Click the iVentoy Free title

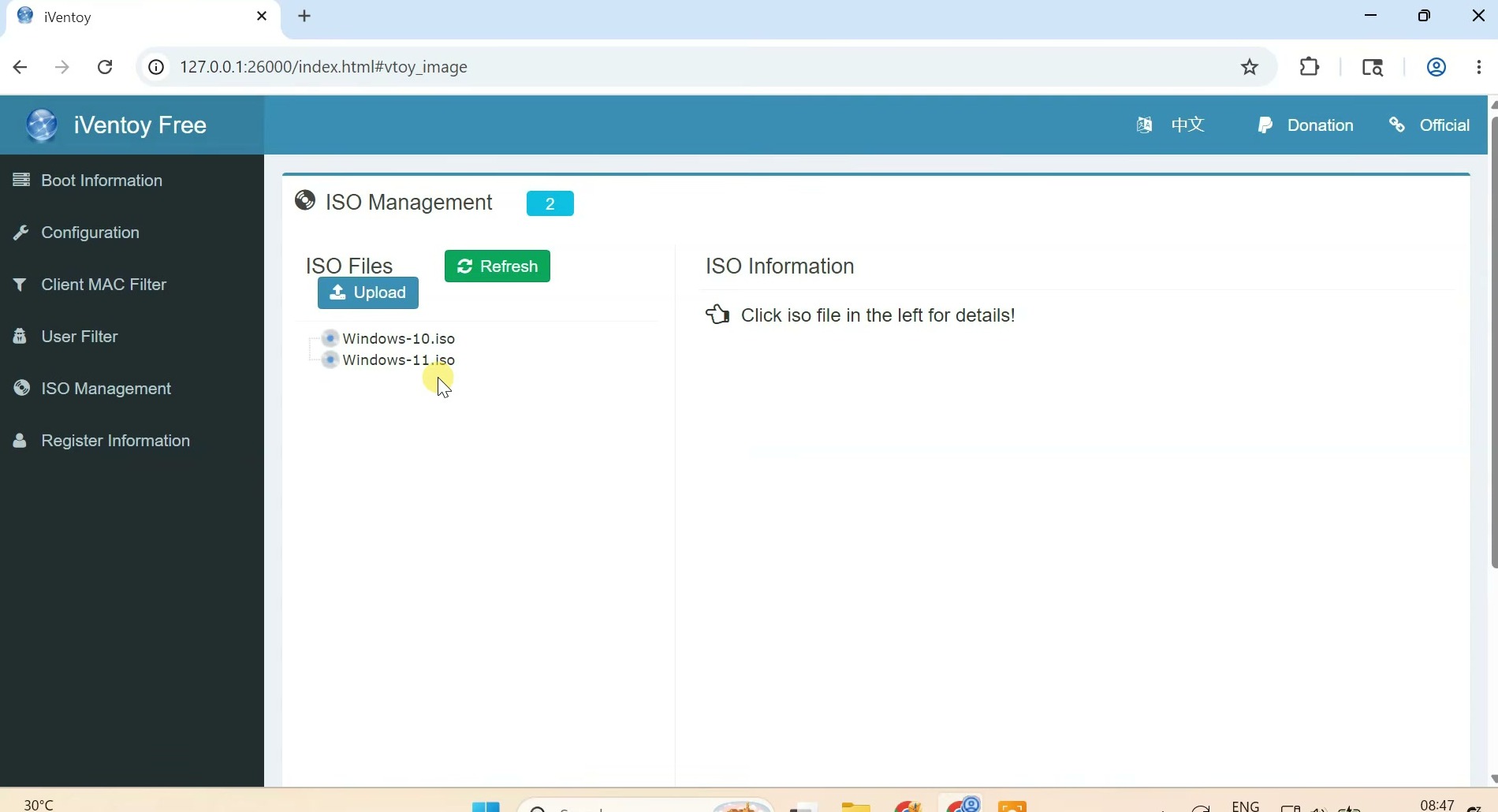pyautogui.click(x=140, y=125)
